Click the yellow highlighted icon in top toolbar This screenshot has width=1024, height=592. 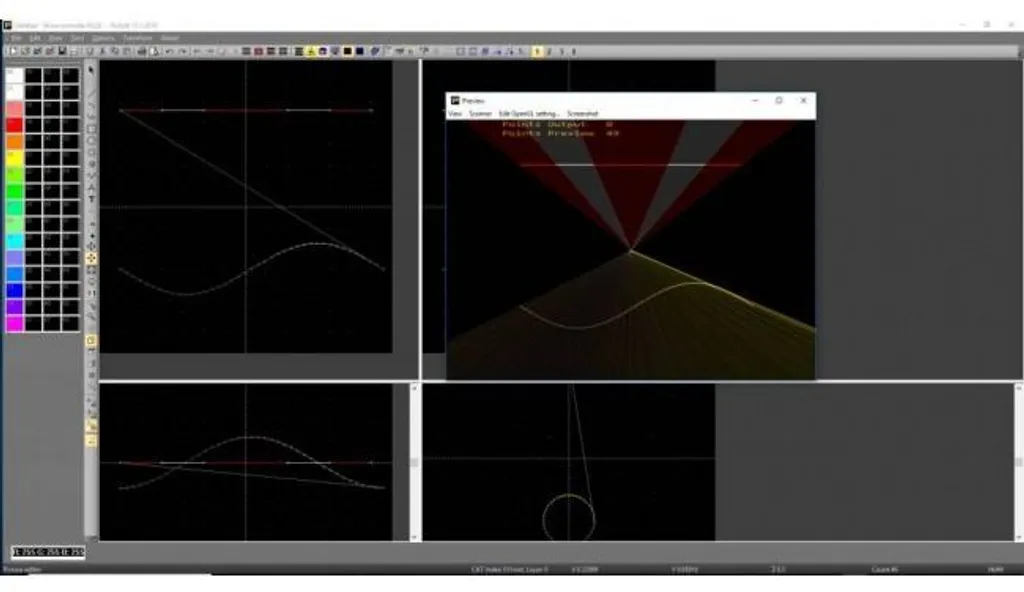(x=312, y=51)
